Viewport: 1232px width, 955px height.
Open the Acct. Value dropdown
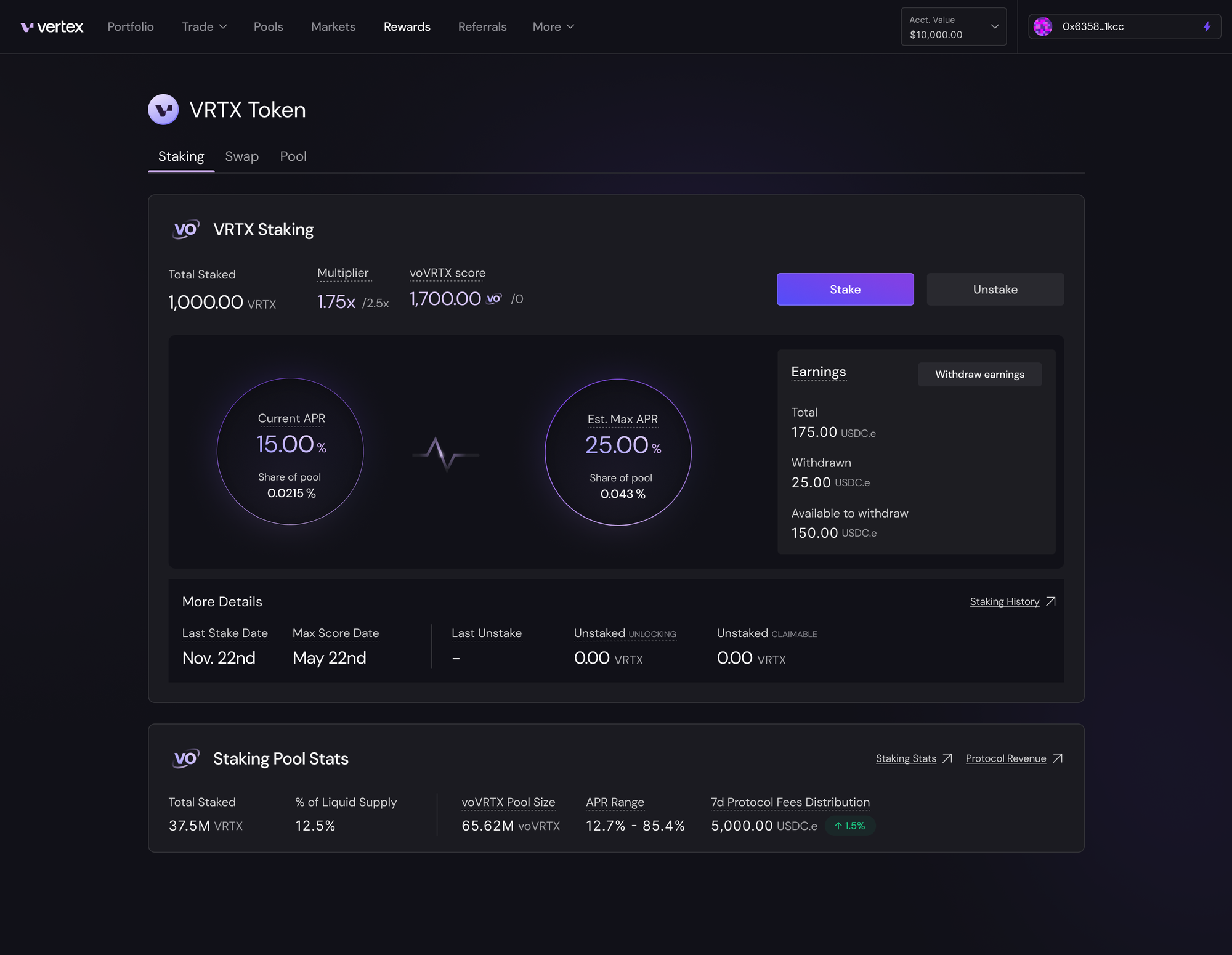pos(953,27)
